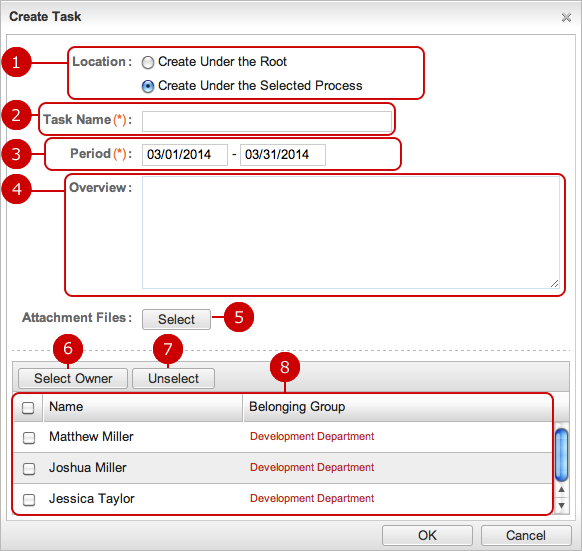Select Create Under the Root option
582x551 pixels.
[x=148, y=62]
